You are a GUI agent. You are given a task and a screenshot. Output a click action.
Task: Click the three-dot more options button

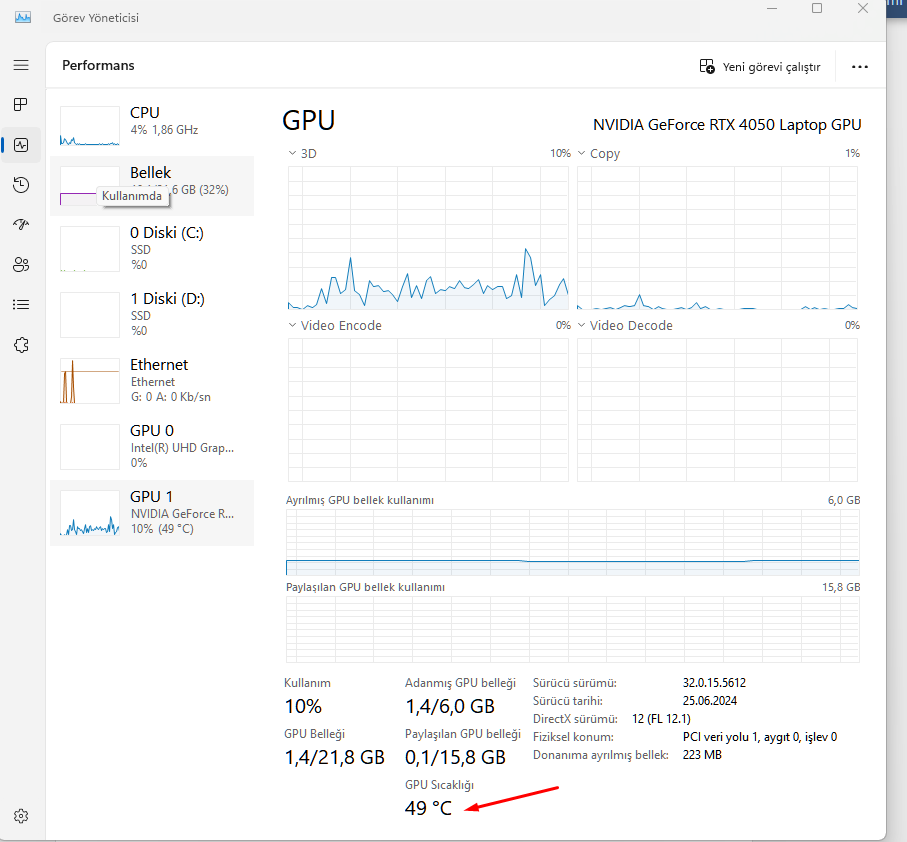[x=859, y=67]
